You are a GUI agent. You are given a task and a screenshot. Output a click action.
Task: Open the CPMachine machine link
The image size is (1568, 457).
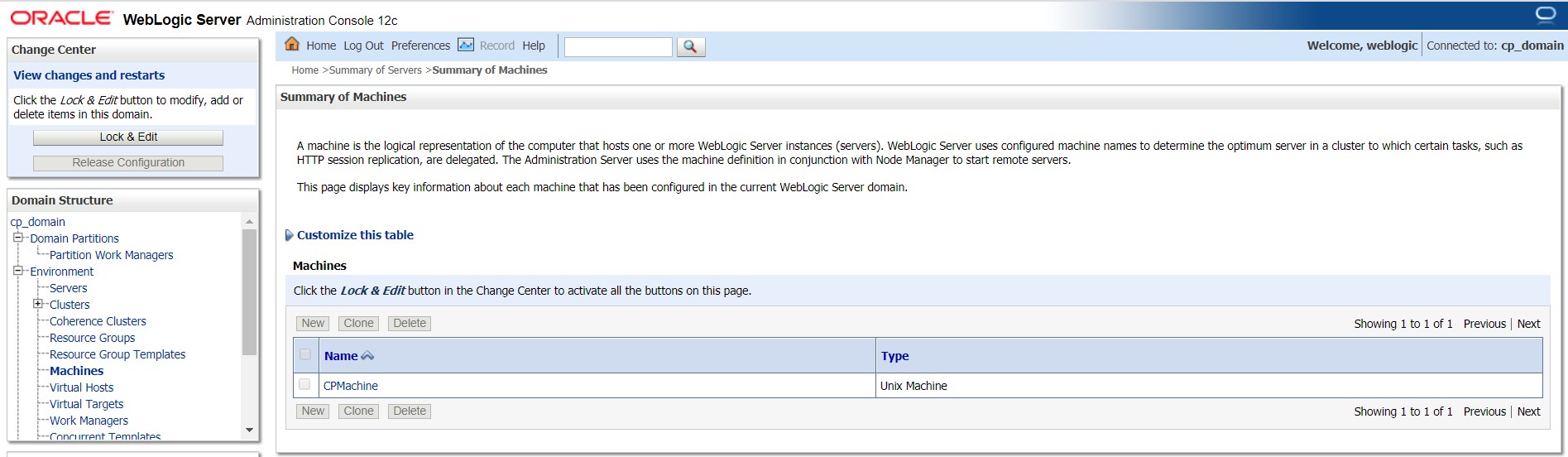(x=351, y=386)
